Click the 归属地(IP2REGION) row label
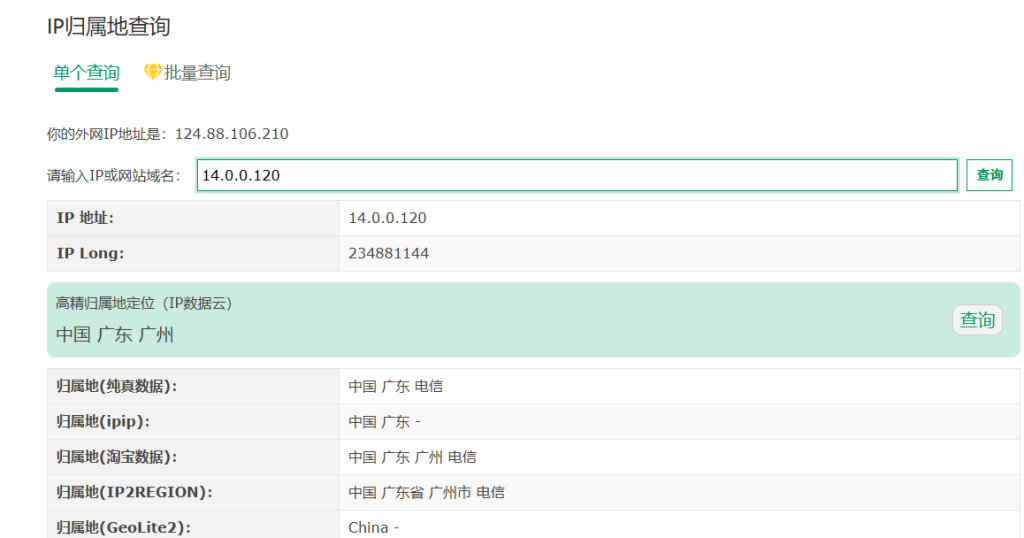This screenshot has height=538, width=1024. [134, 493]
